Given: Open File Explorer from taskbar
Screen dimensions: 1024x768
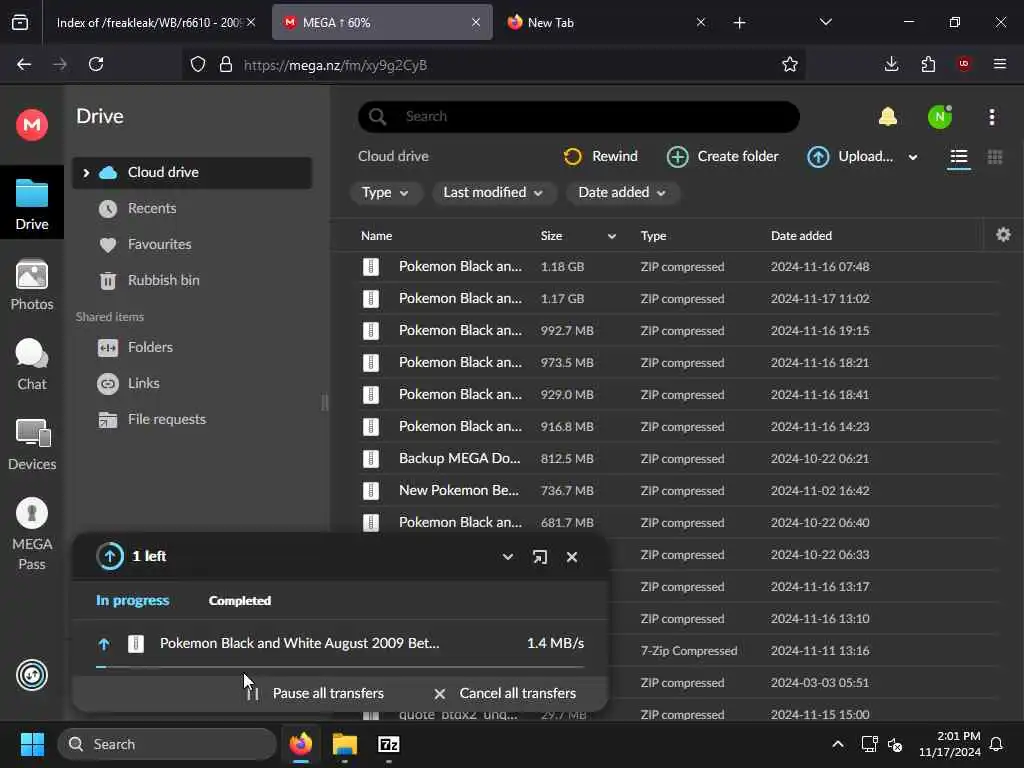Looking at the screenshot, I should click(x=345, y=744).
